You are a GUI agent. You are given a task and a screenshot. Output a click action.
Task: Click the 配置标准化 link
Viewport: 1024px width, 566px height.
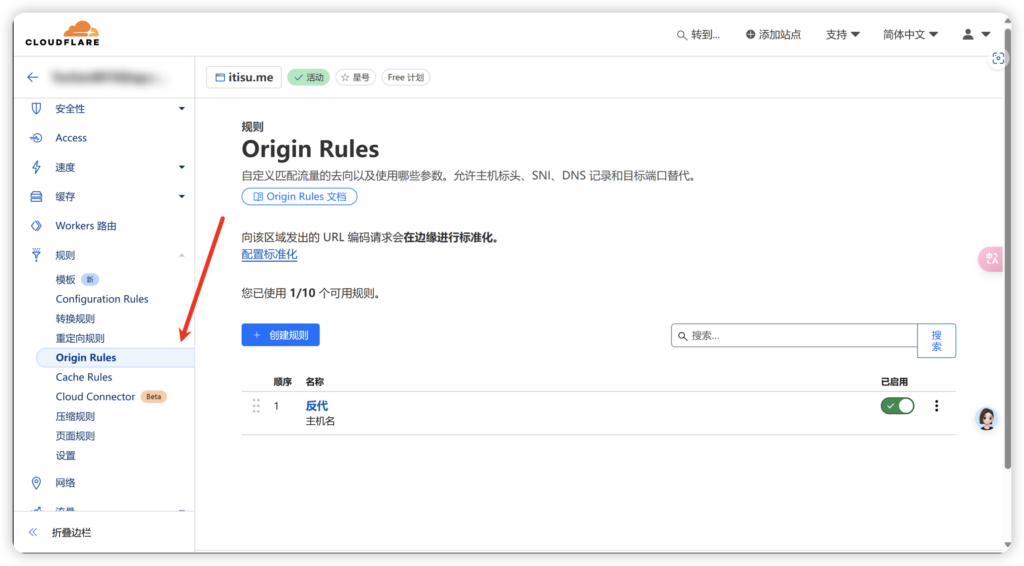pos(269,255)
